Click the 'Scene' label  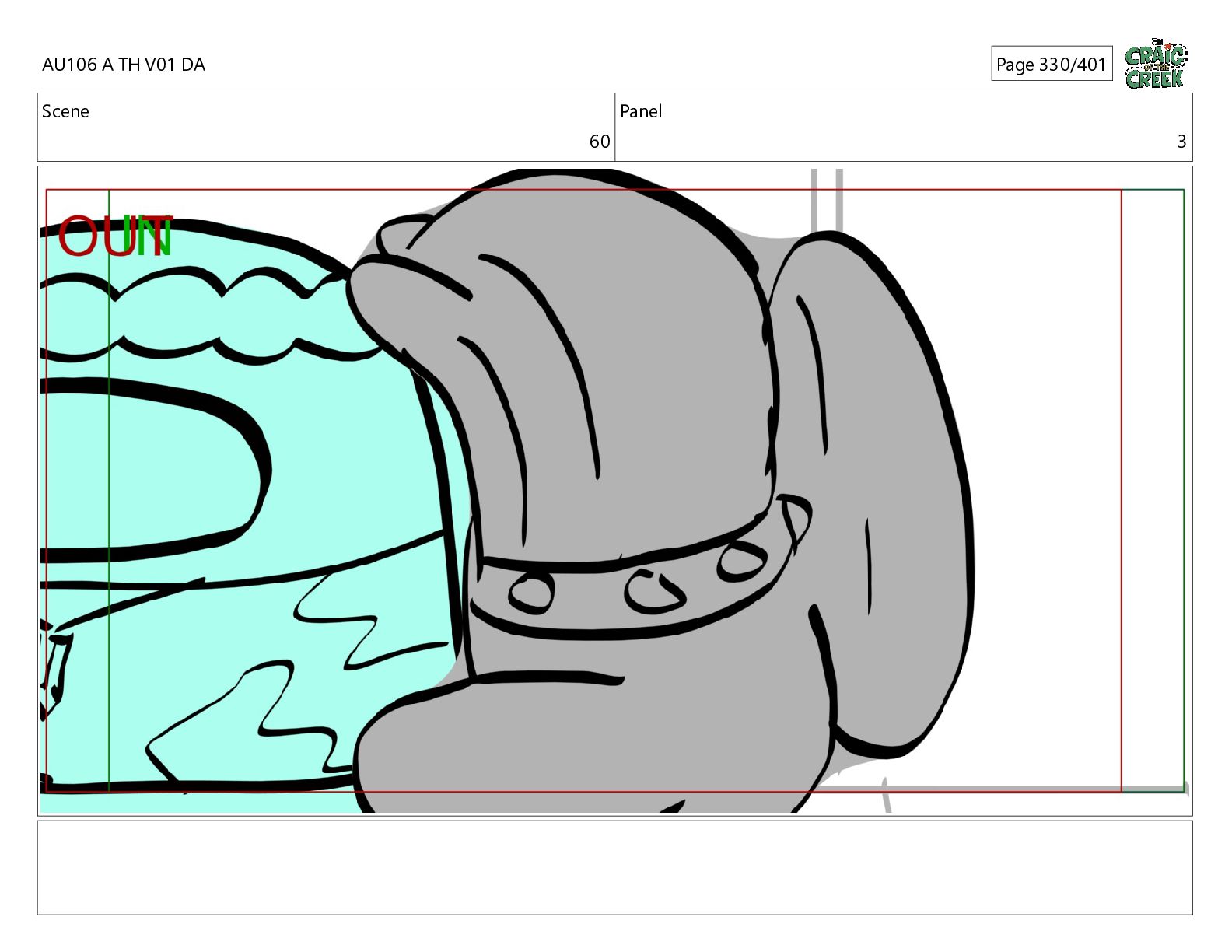[x=65, y=111]
